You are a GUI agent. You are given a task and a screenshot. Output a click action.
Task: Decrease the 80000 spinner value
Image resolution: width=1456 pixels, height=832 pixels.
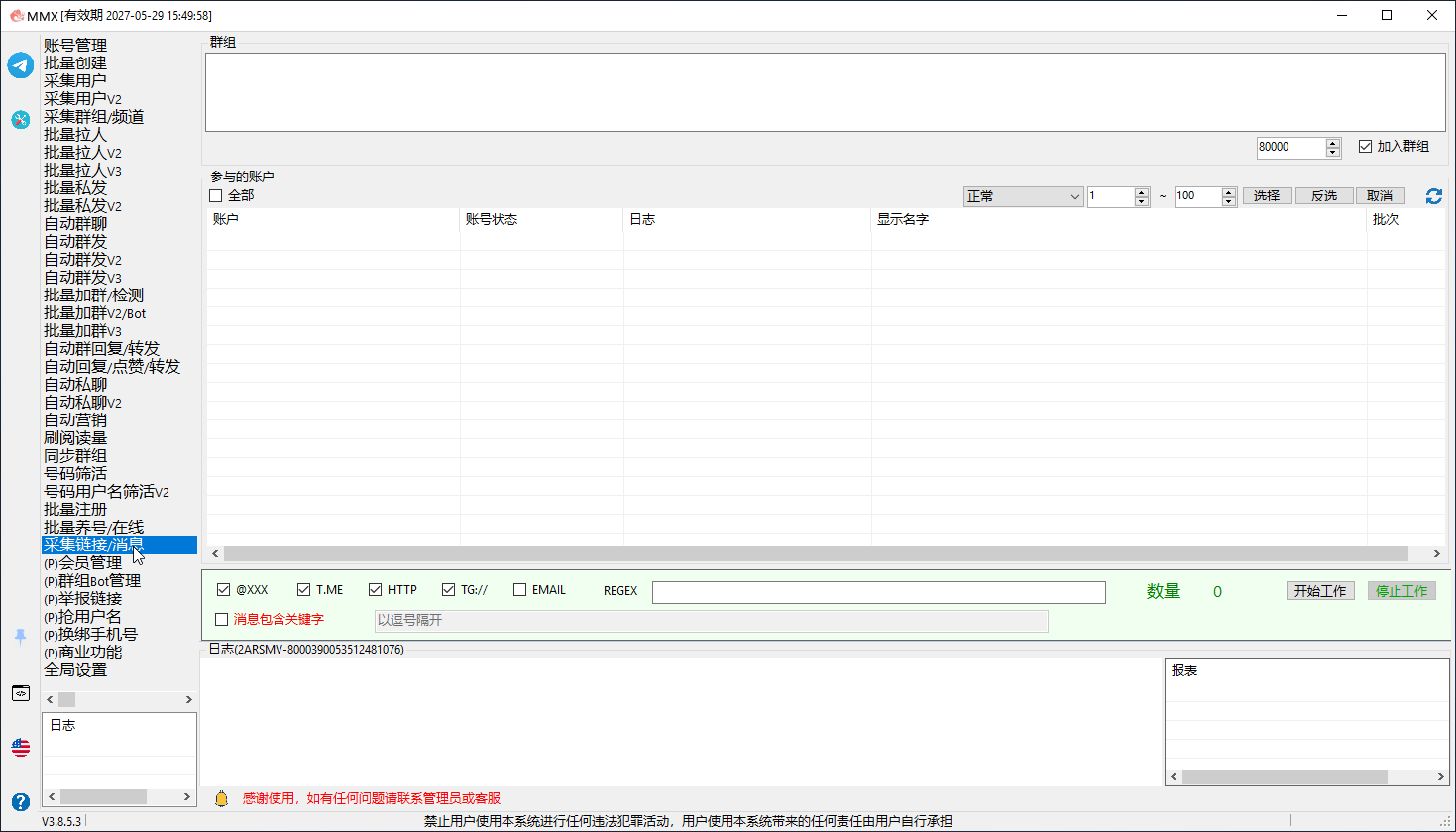pyautogui.click(x=1333, y=153)
